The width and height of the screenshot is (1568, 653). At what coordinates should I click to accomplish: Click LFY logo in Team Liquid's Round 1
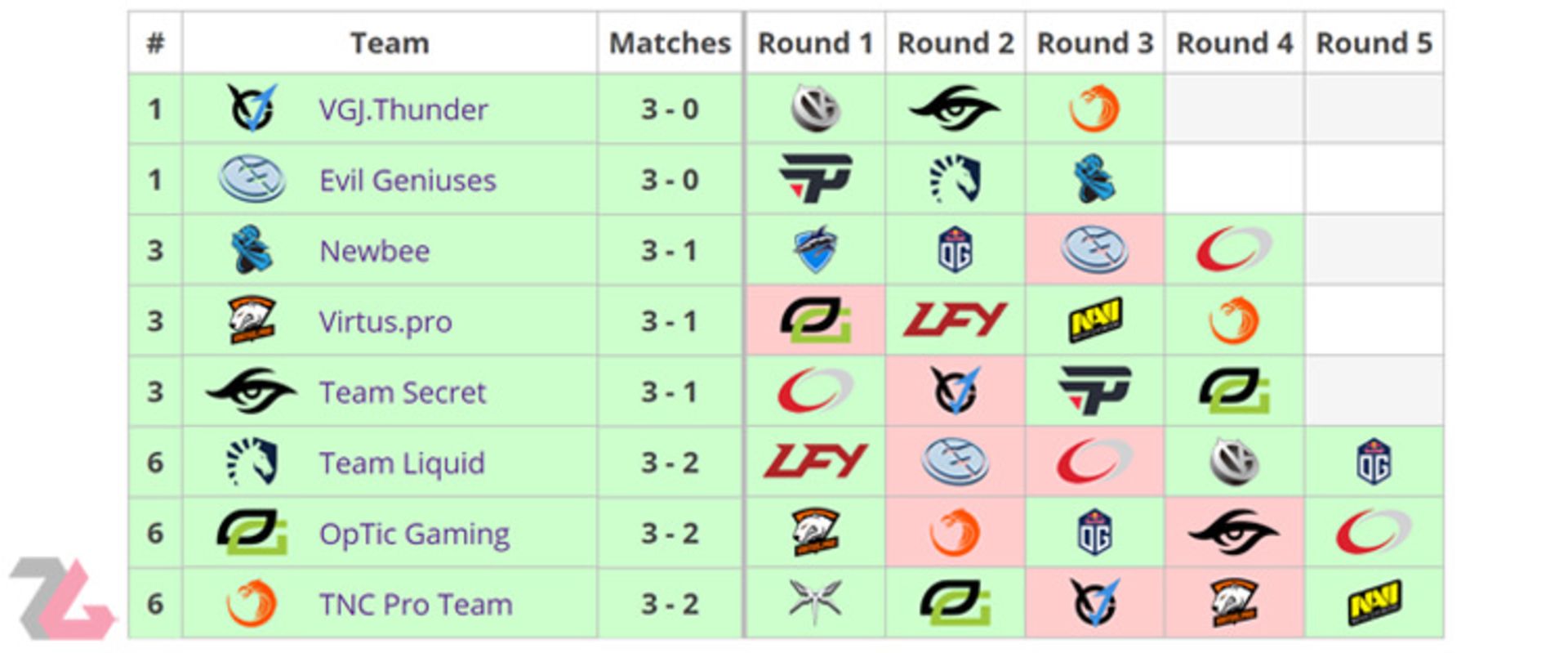[x=815, y=463]
